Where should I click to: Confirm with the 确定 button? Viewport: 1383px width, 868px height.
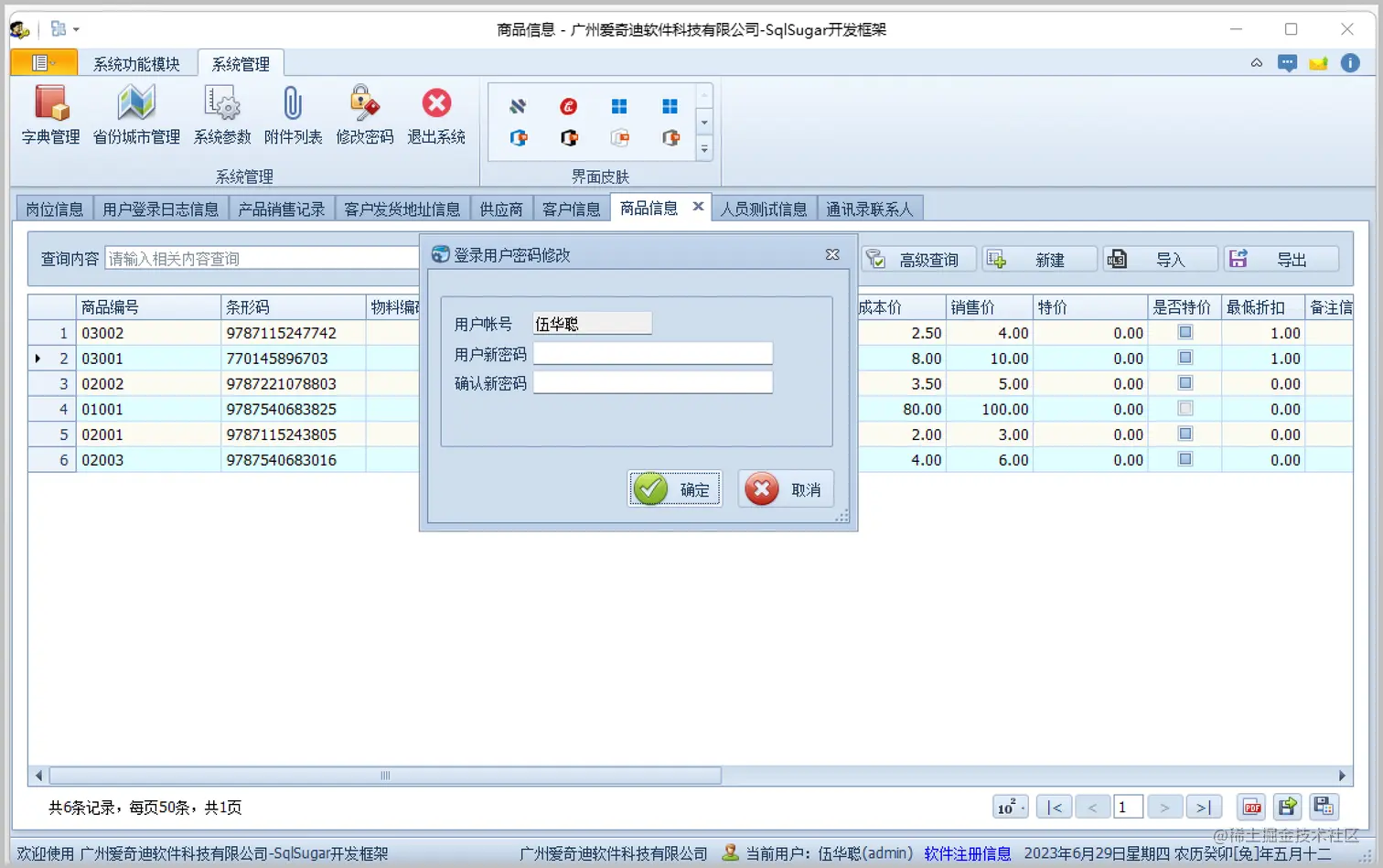coord(675,489)
